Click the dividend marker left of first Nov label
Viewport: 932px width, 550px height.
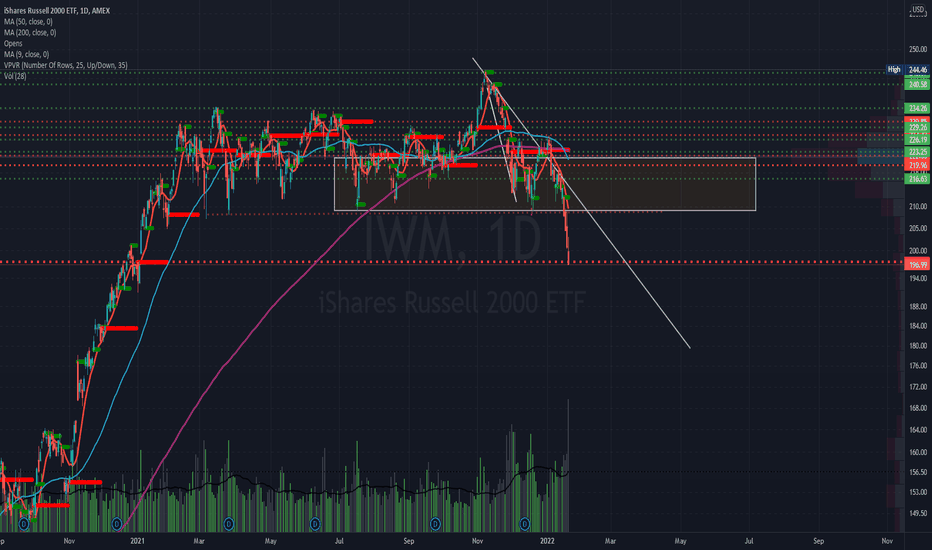pos(24,524)
